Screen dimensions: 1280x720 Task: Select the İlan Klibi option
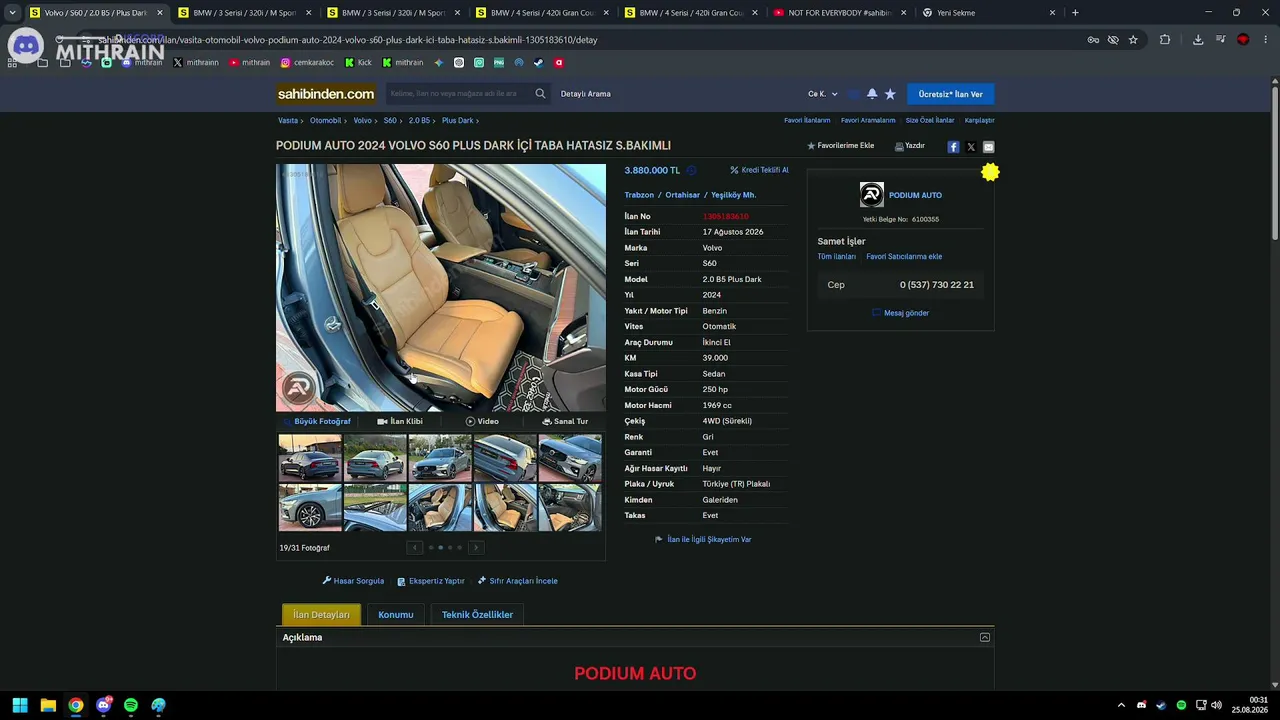[400, 422]
